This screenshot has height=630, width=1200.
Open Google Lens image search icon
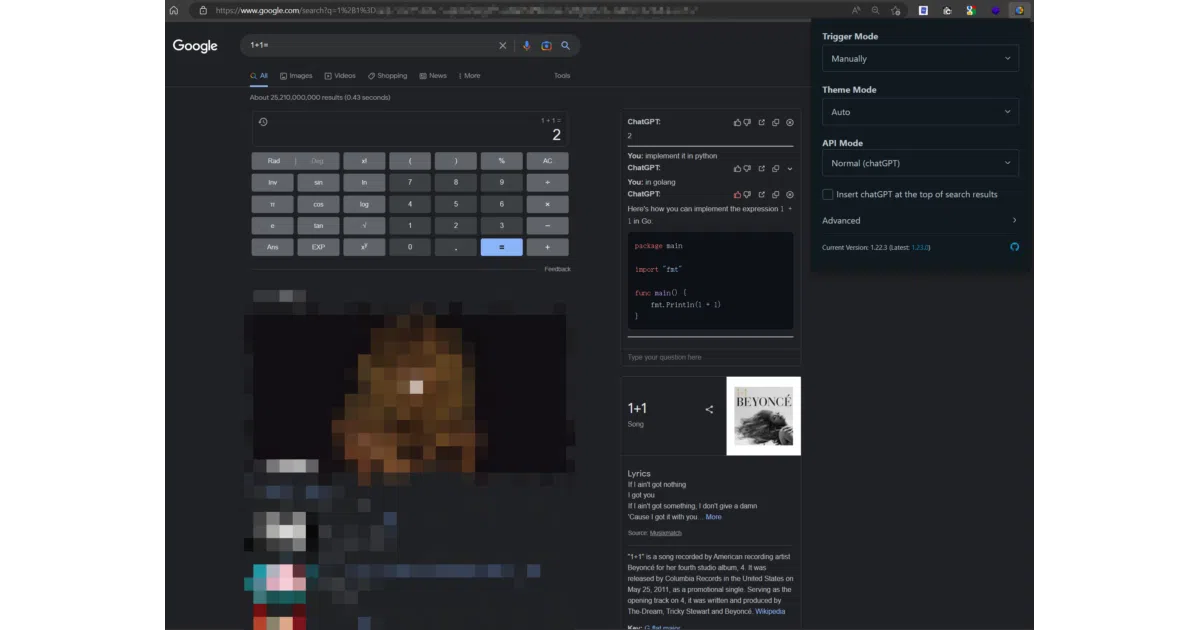tap(546, 46)
